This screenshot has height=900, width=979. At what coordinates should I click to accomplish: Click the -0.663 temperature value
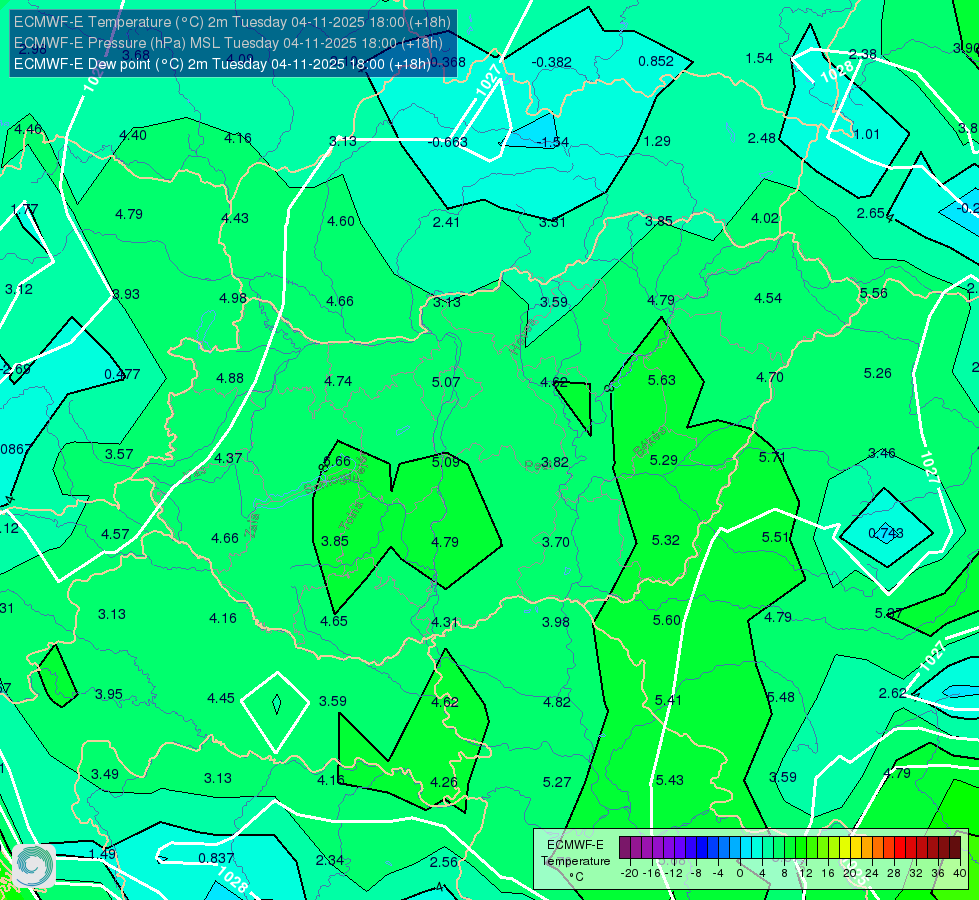447,142
